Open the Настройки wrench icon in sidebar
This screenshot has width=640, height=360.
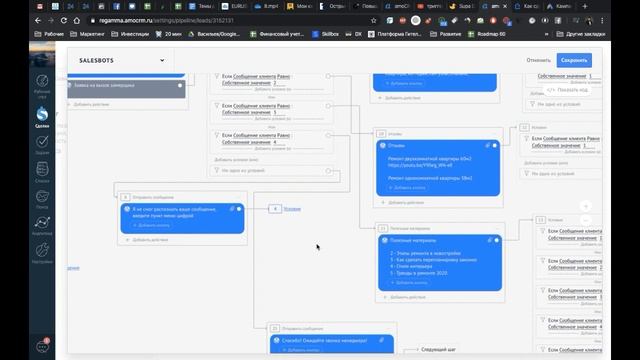[x=42, y=250]
